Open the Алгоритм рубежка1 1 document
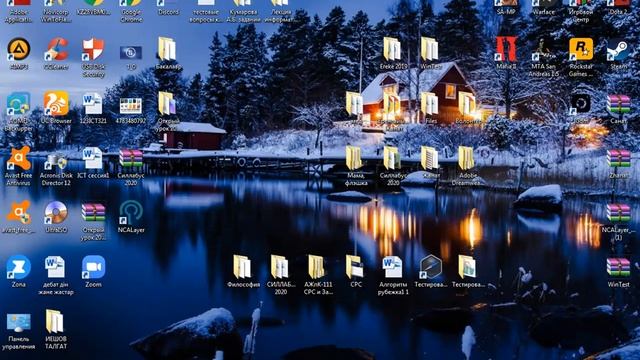640x360 pixels. (x=392, y=267)
